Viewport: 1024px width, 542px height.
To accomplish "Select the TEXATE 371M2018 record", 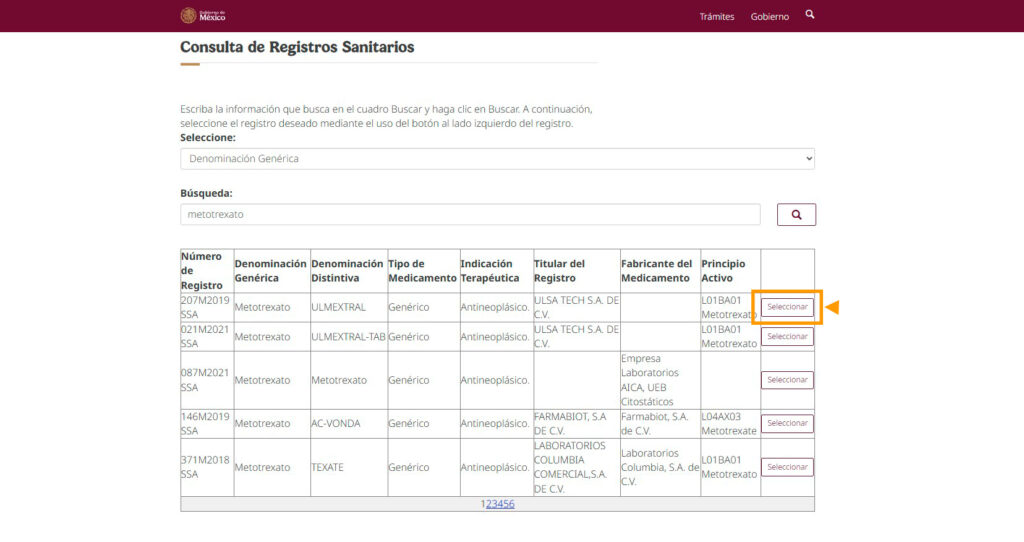I will click(787, 467).
